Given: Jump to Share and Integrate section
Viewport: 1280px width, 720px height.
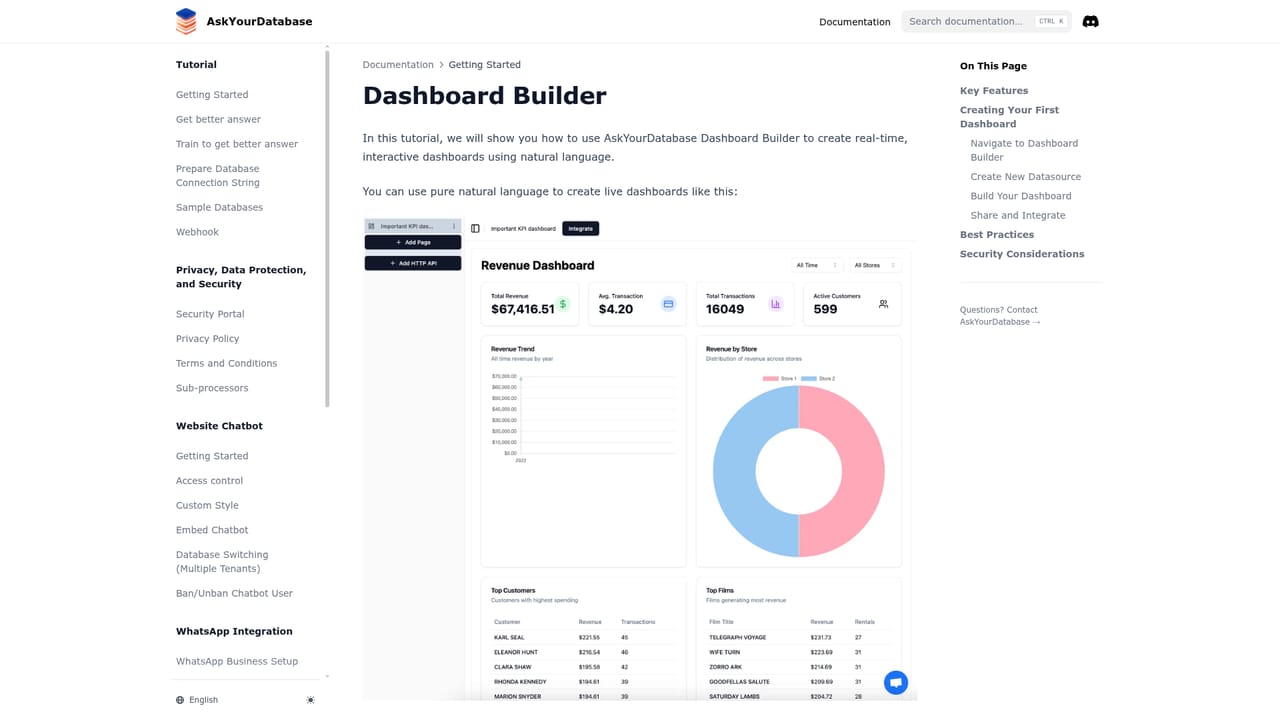Looking at the screenshot, I should point(1018,215).
